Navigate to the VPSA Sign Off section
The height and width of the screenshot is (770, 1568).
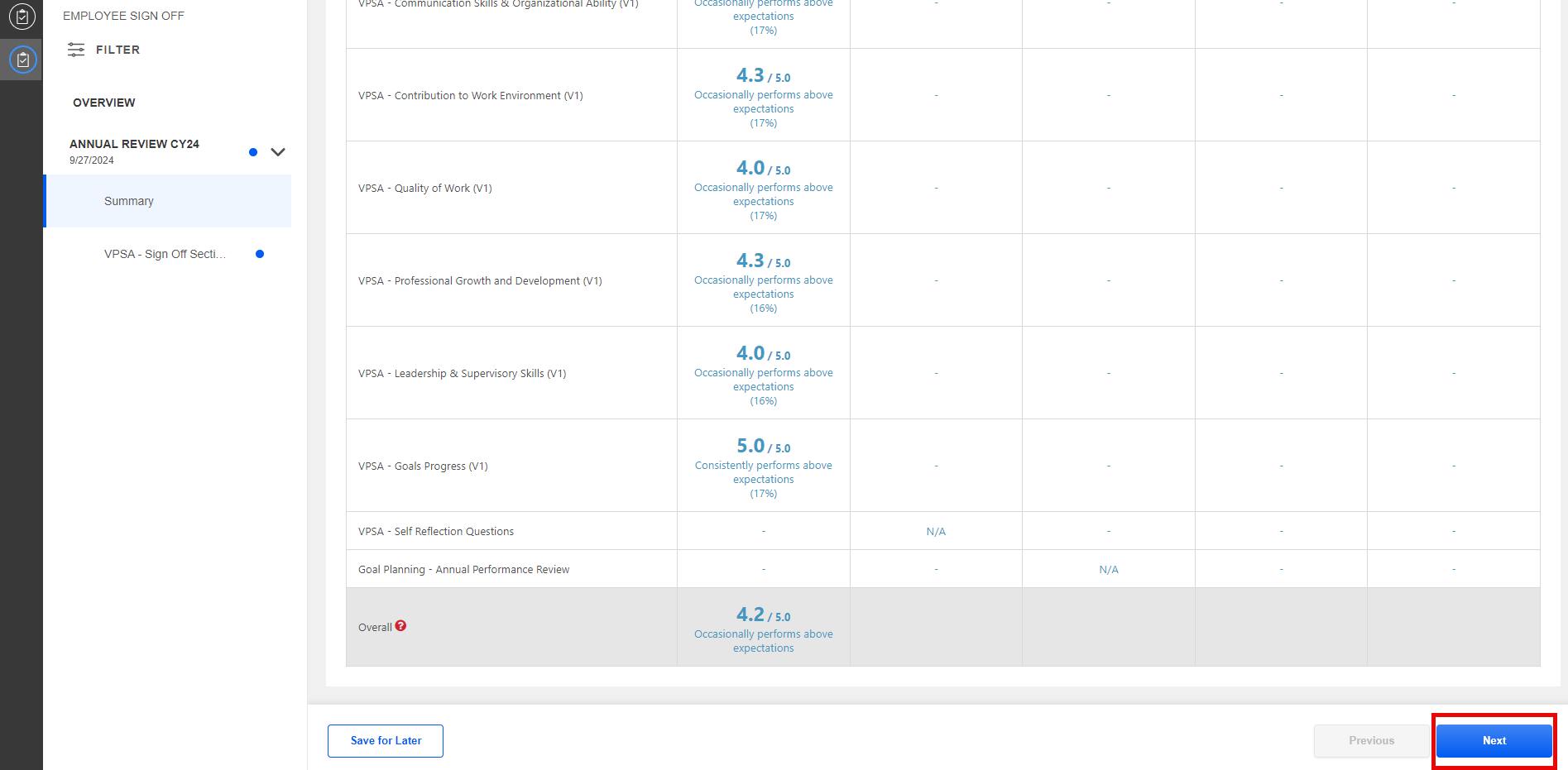pos(165,254)
